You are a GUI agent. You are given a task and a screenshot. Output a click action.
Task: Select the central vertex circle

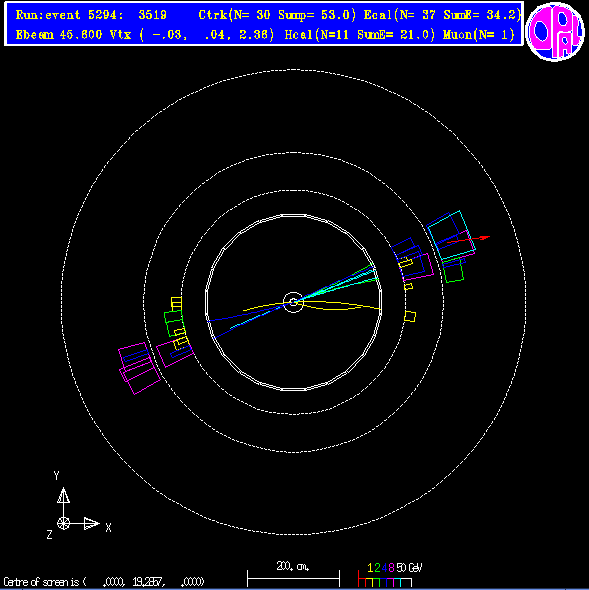coord(293,302)
